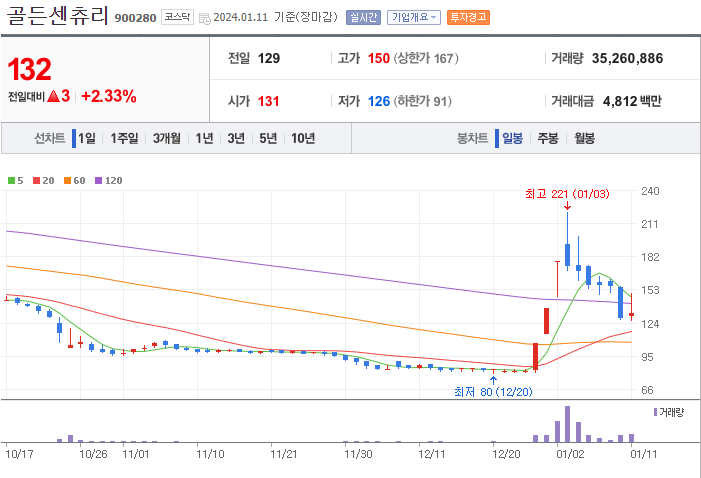Select the 10년 line chart range
The width and height of the screenshot is (701, 478).
coord(303,138)
